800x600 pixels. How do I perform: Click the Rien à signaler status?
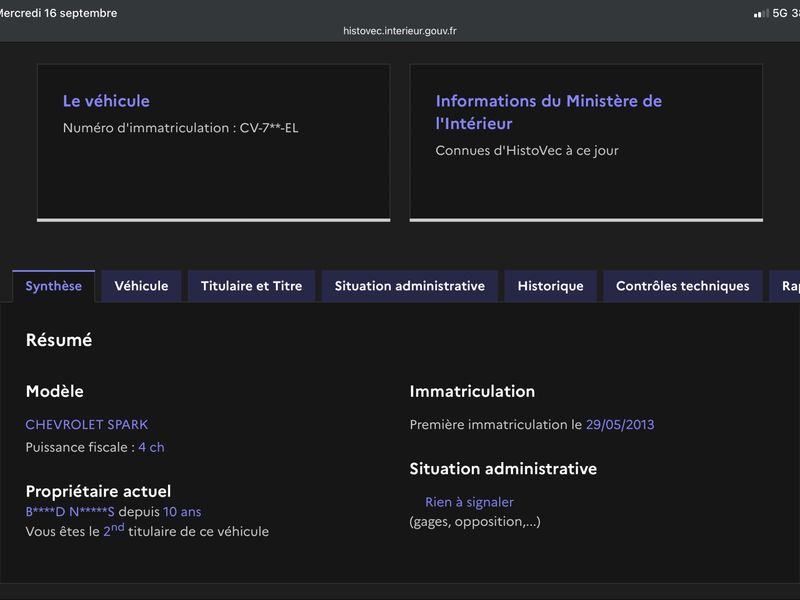469,502
